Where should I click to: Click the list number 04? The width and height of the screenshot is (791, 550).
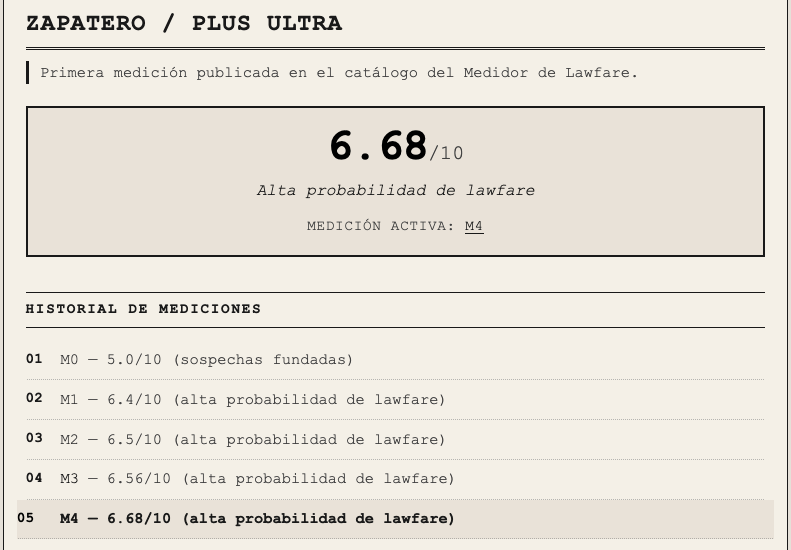(34, 477)
